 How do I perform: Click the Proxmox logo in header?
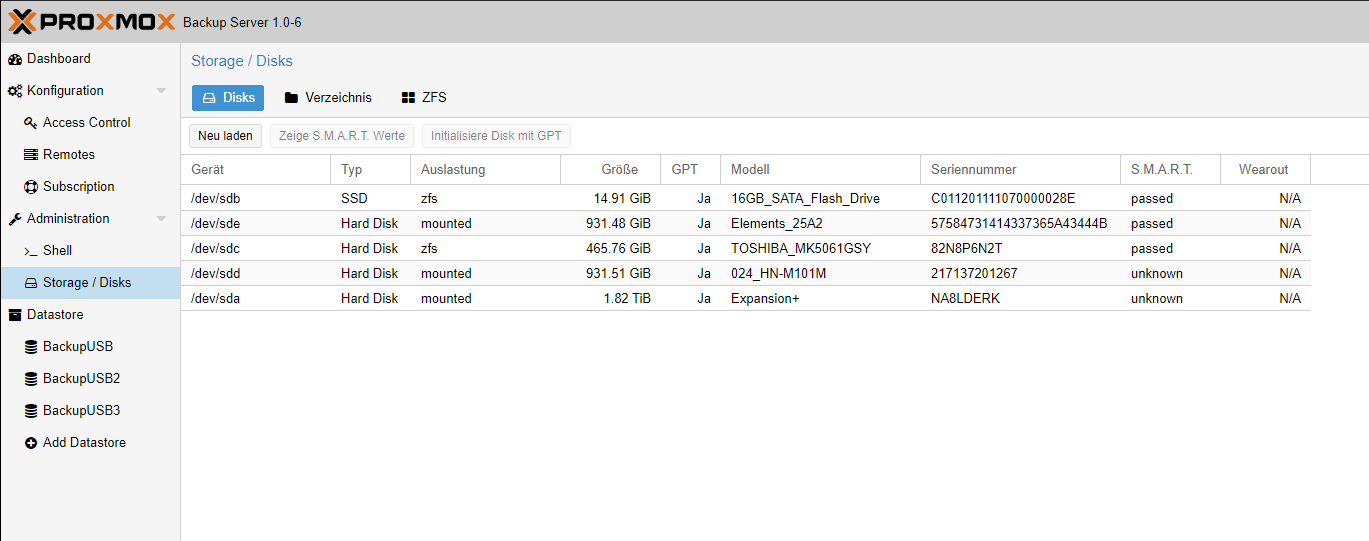[x=92, y=21]
